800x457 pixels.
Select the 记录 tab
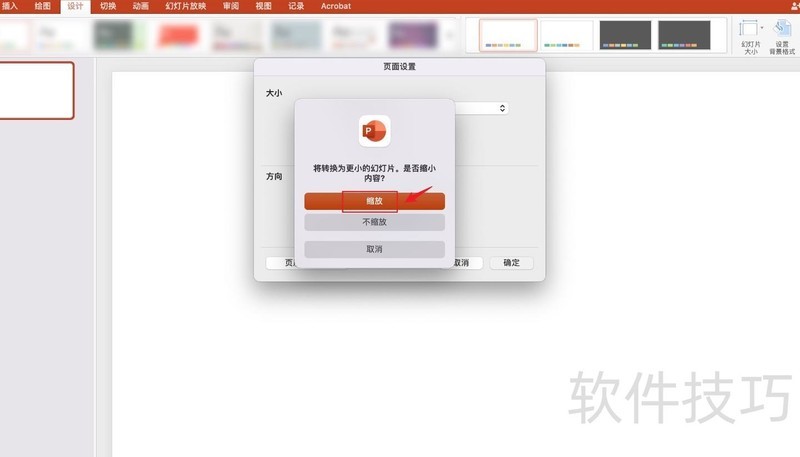(296, 6)
